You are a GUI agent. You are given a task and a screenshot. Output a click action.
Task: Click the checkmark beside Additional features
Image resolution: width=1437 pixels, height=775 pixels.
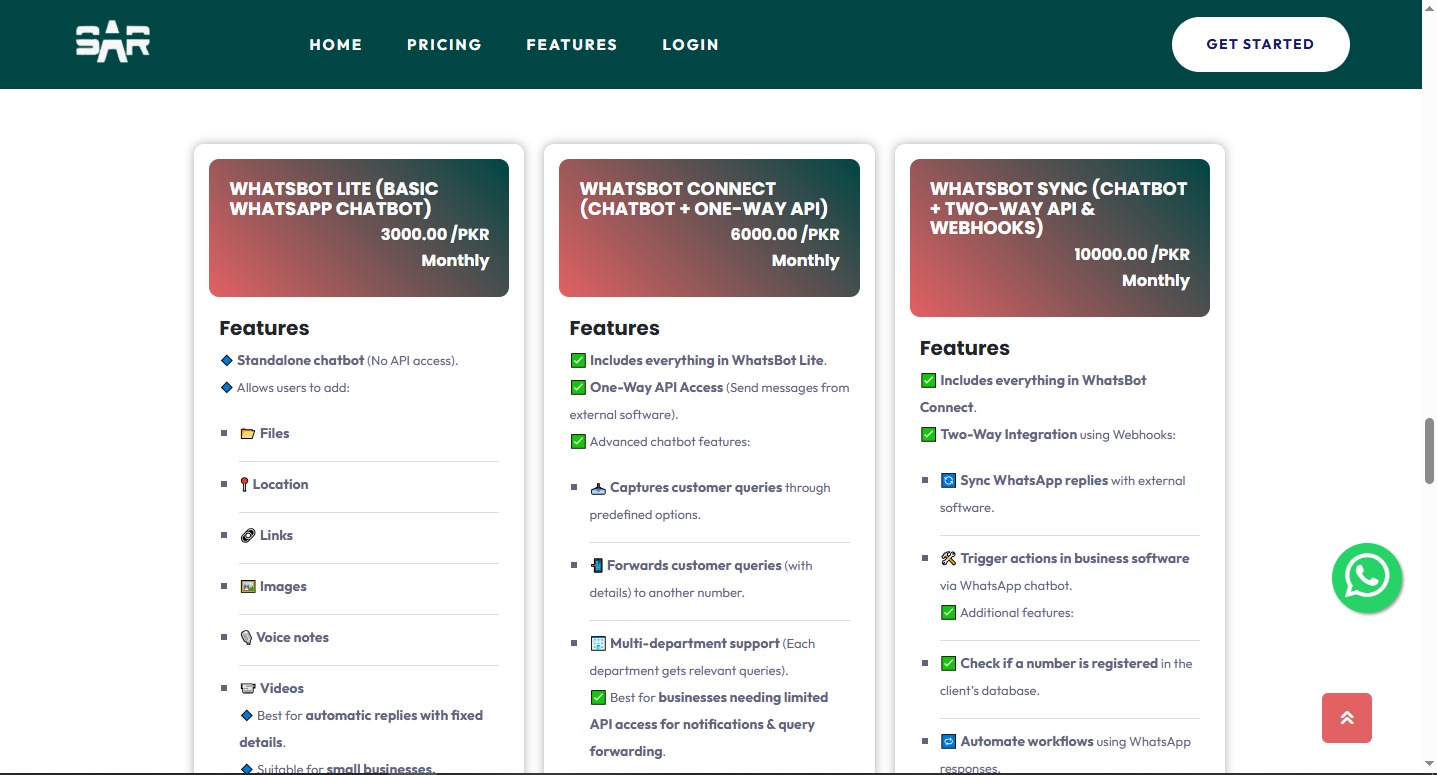pyautogui.click(x=948, y=612)
